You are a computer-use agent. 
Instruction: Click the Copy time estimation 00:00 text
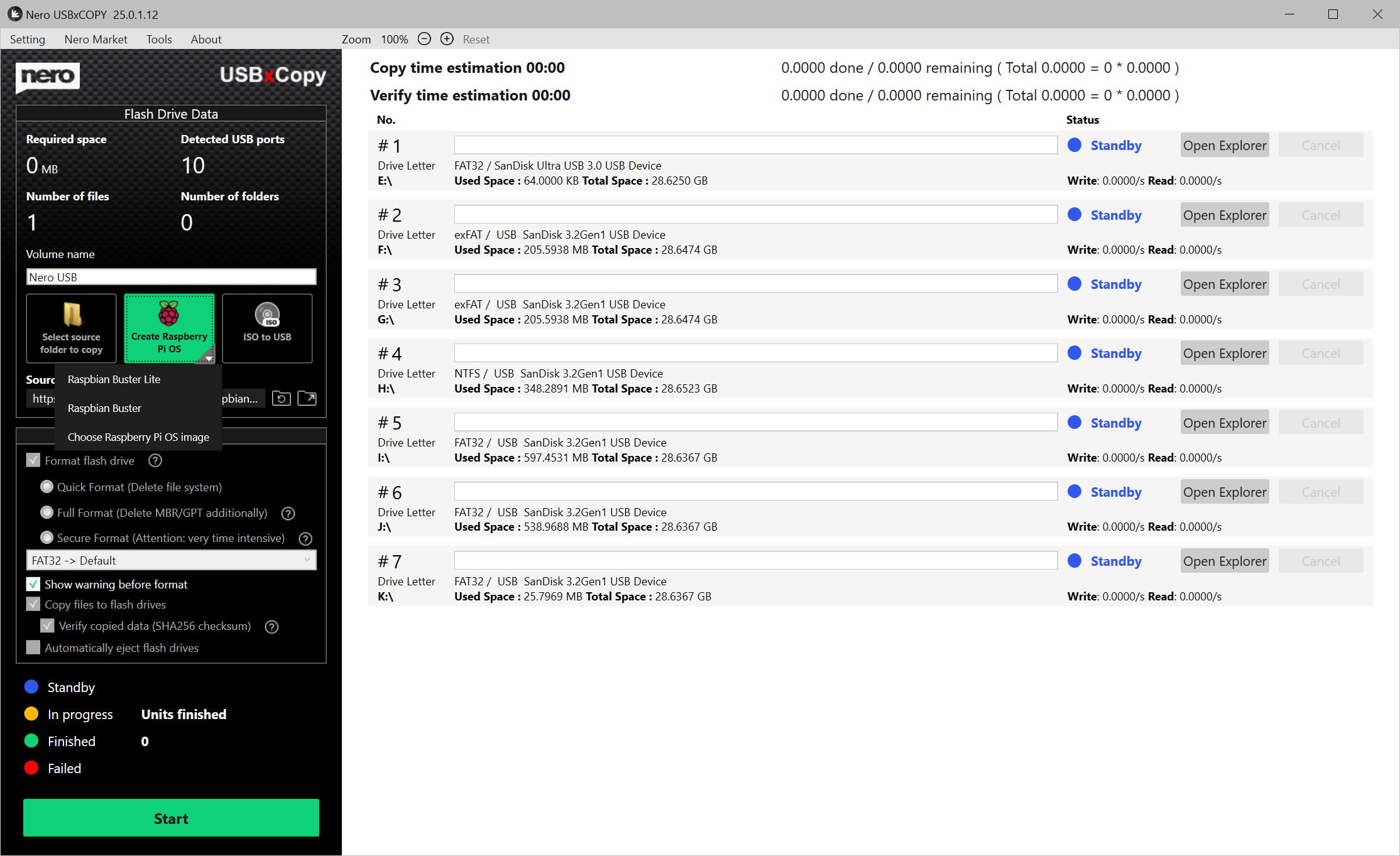468,67
